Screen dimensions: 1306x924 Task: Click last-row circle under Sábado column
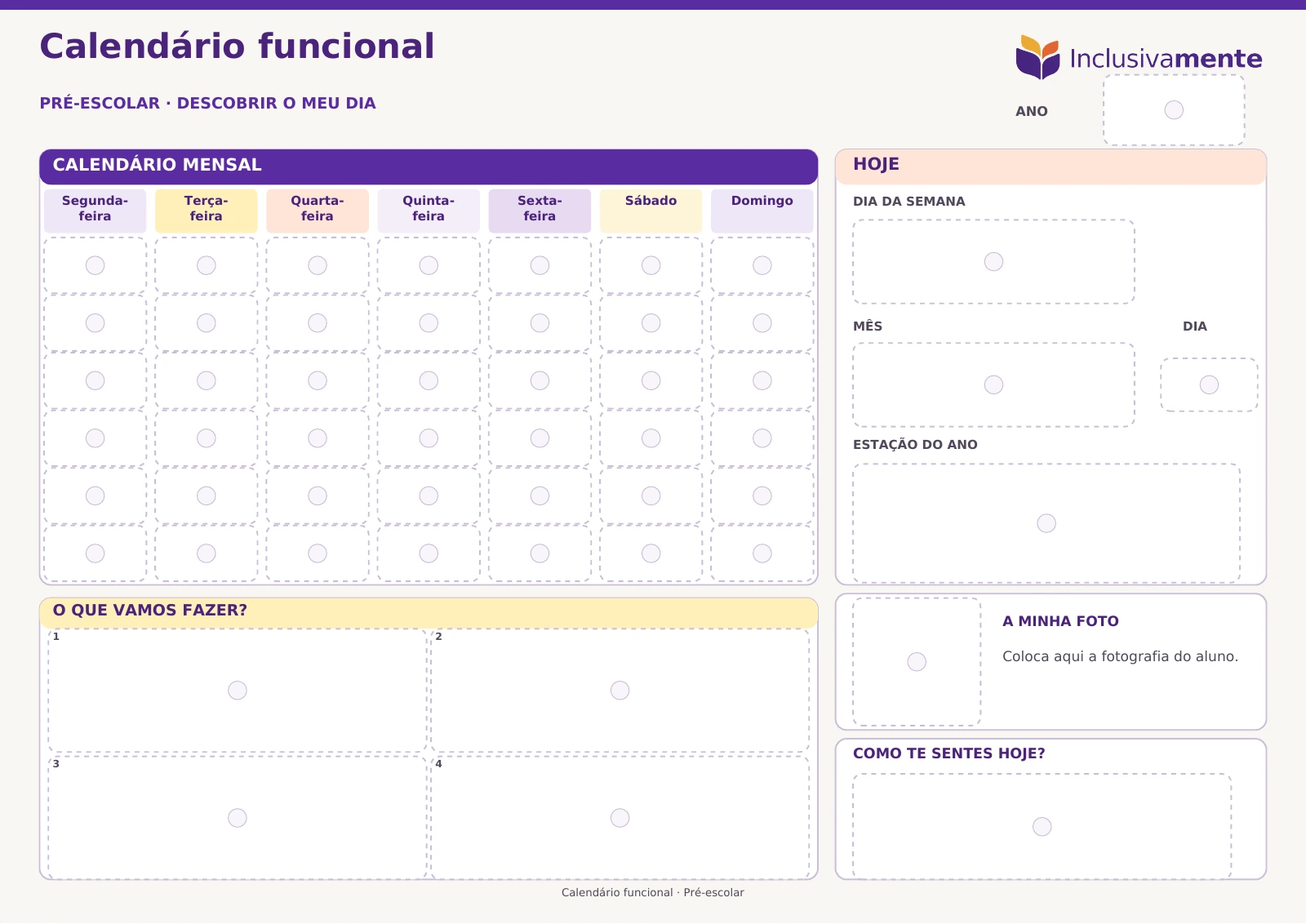651,553
